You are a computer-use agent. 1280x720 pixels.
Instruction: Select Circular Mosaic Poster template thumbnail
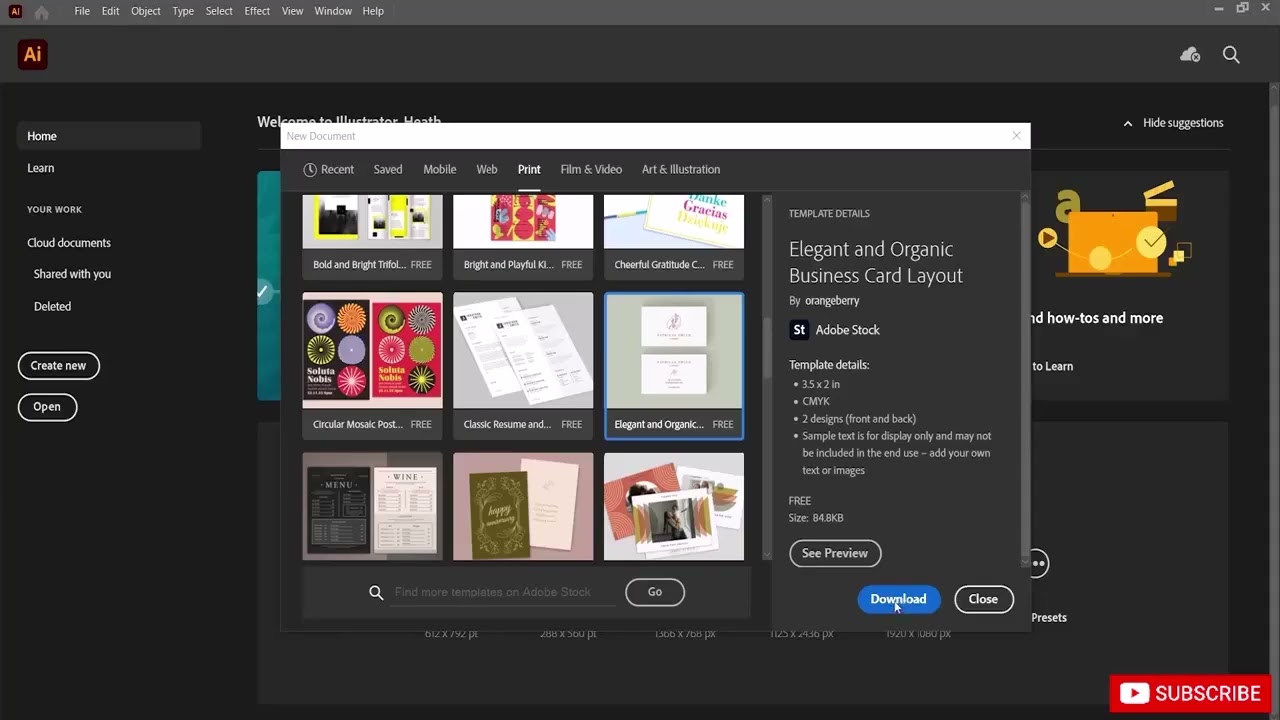tap(372, 351)
